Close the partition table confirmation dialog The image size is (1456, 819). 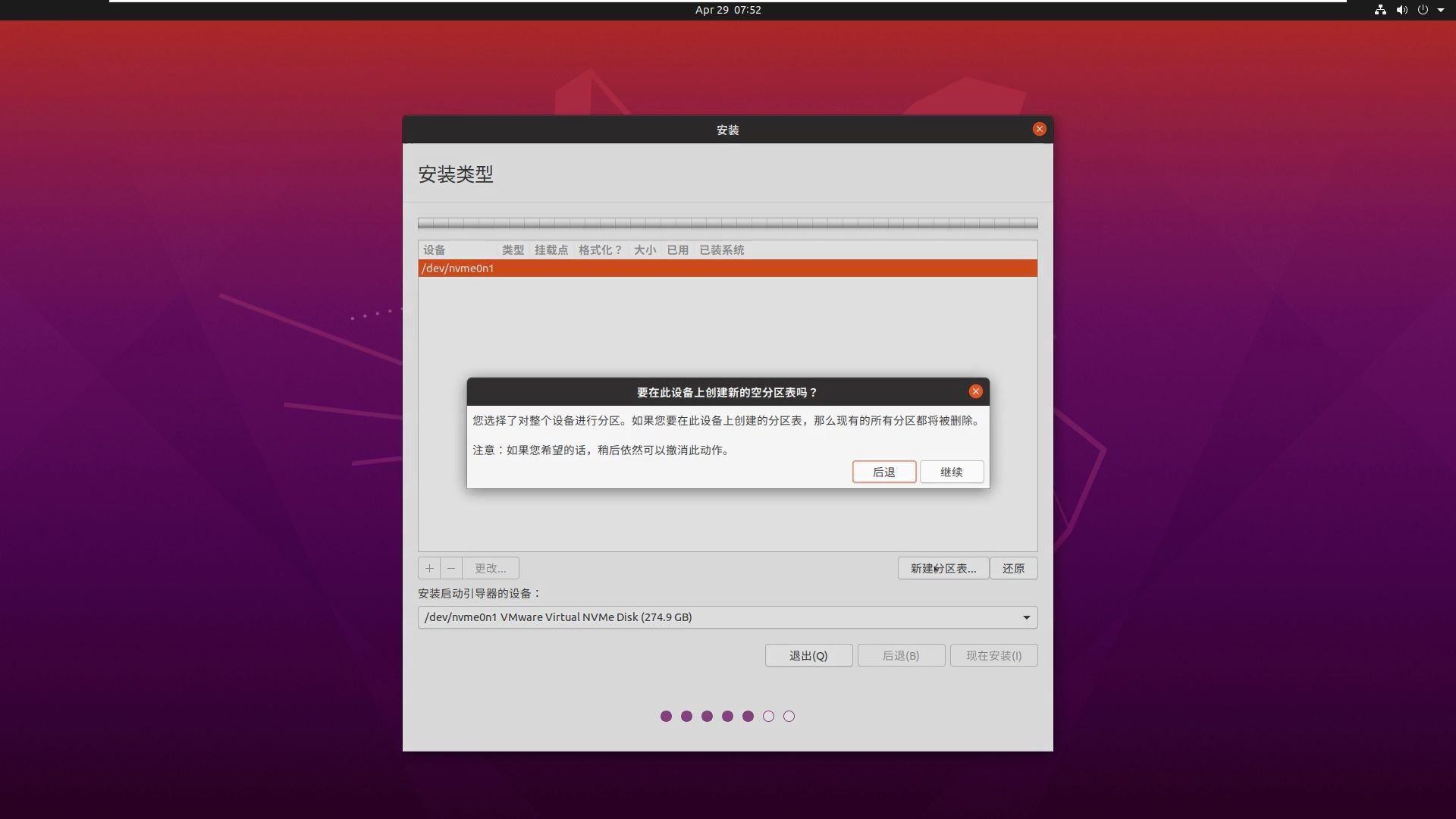[x=975, y=391]
